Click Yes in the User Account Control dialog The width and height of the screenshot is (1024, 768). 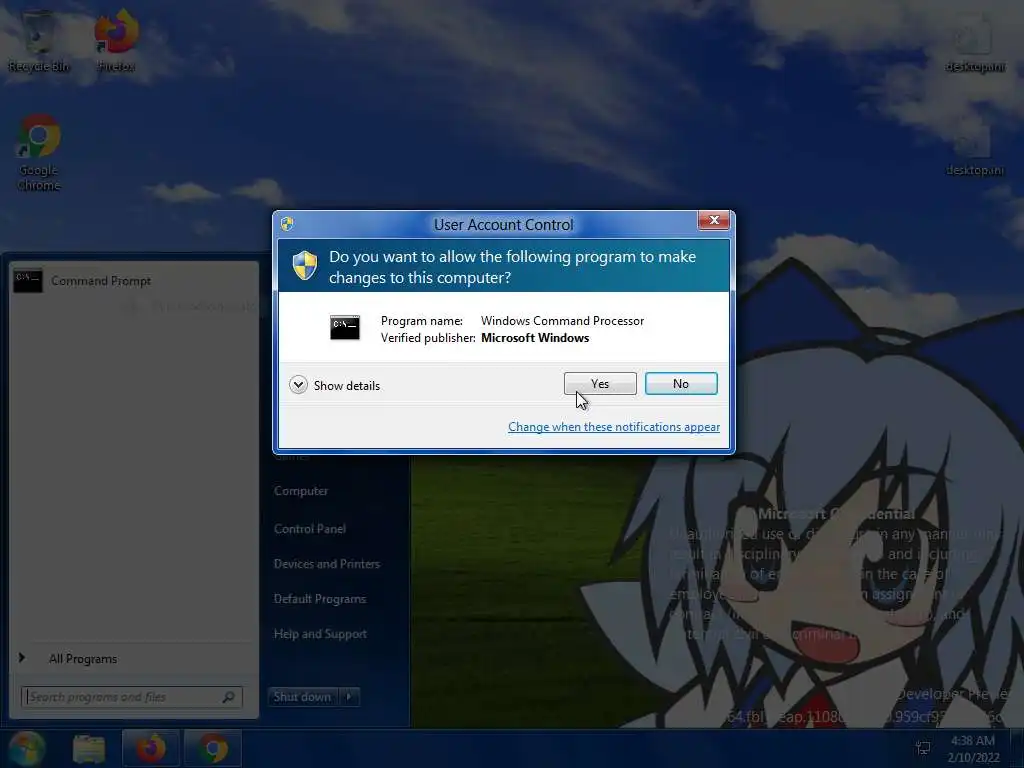(600, 383)
